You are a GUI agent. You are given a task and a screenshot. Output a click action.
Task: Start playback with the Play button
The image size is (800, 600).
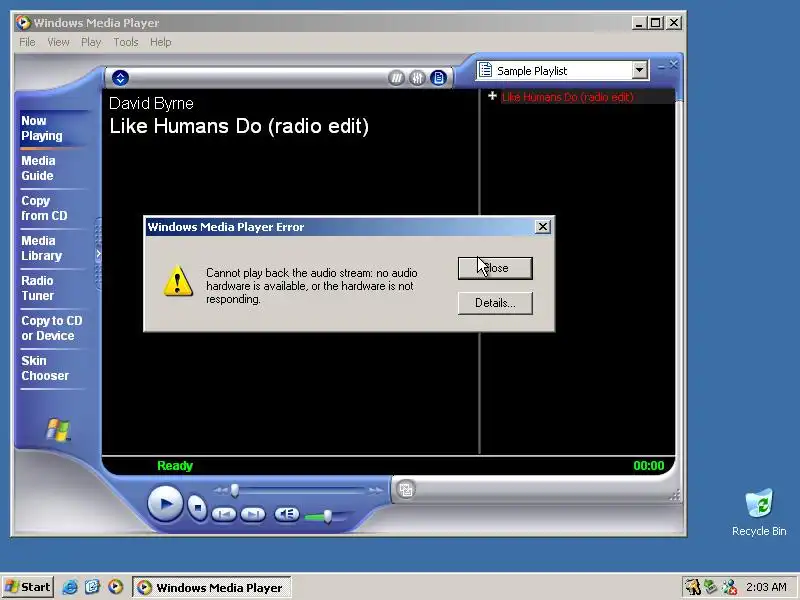pos(165,504)
